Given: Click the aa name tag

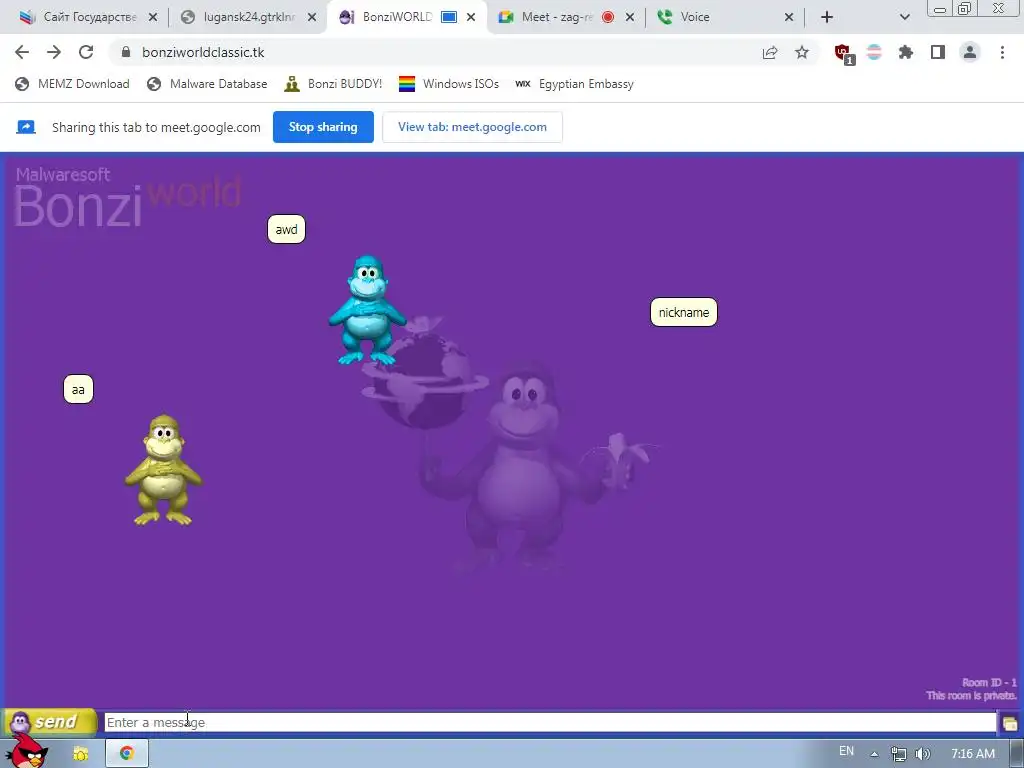Looking at the screenshot, I should coord(78,389).
